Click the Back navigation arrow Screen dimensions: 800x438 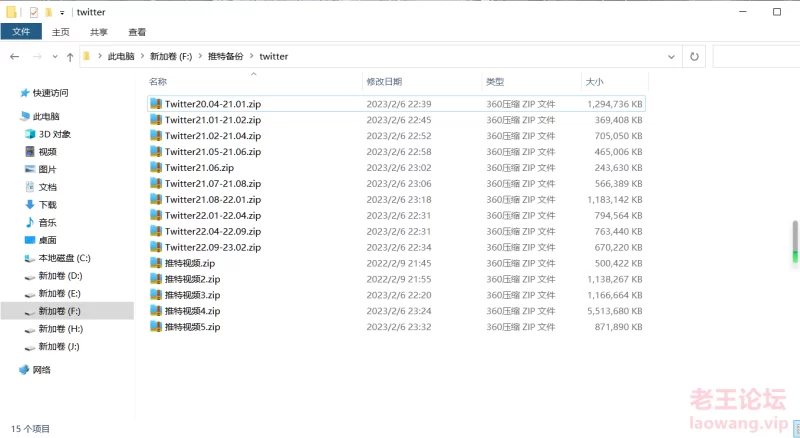click(15, 57)
